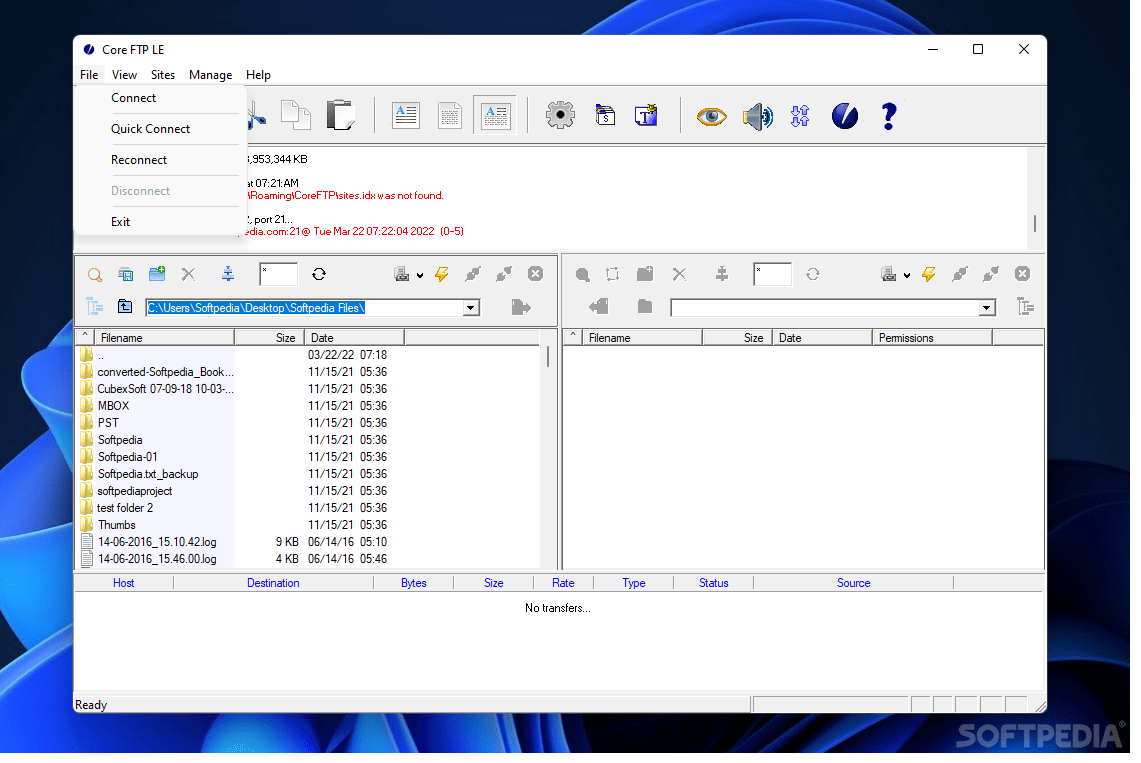Open the Sites menu
Image resolution: width=1141 pixels, height=763 pixels.
pyautogui.click(x=163, y=75)
